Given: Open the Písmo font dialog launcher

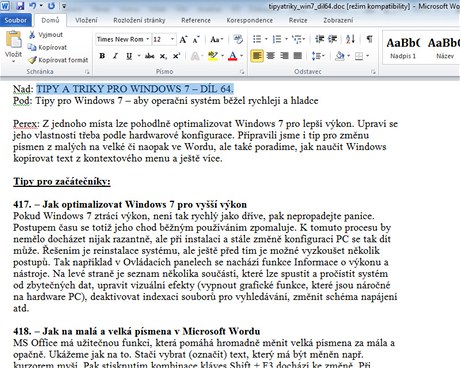Looking at the screenshot, I should point(242,72).
